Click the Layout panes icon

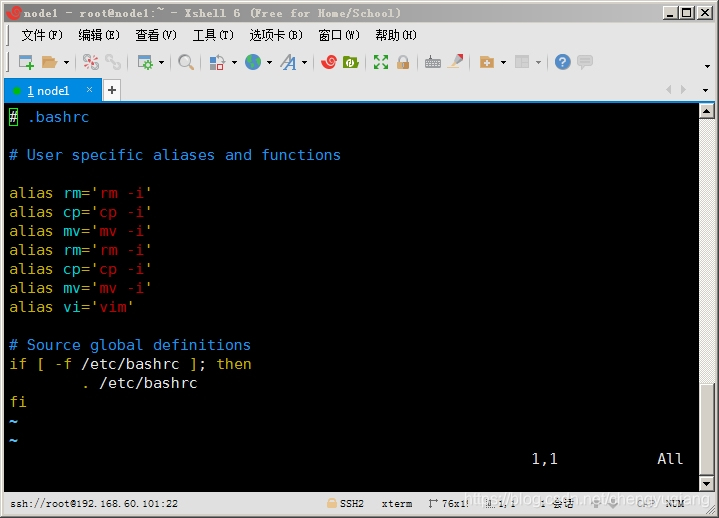[x=522, y=62]
